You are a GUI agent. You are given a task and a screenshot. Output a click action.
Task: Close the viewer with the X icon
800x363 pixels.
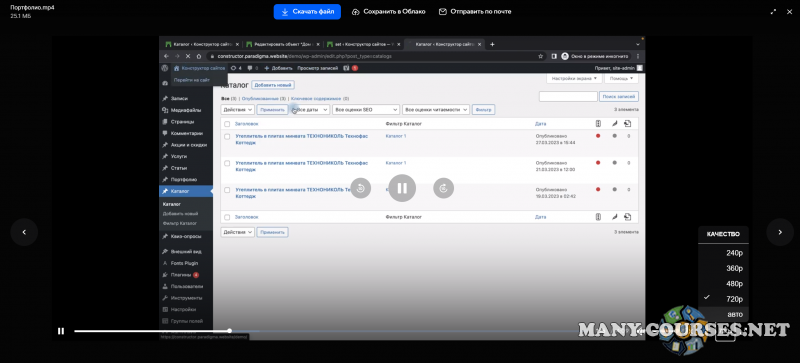pos(789,12)
